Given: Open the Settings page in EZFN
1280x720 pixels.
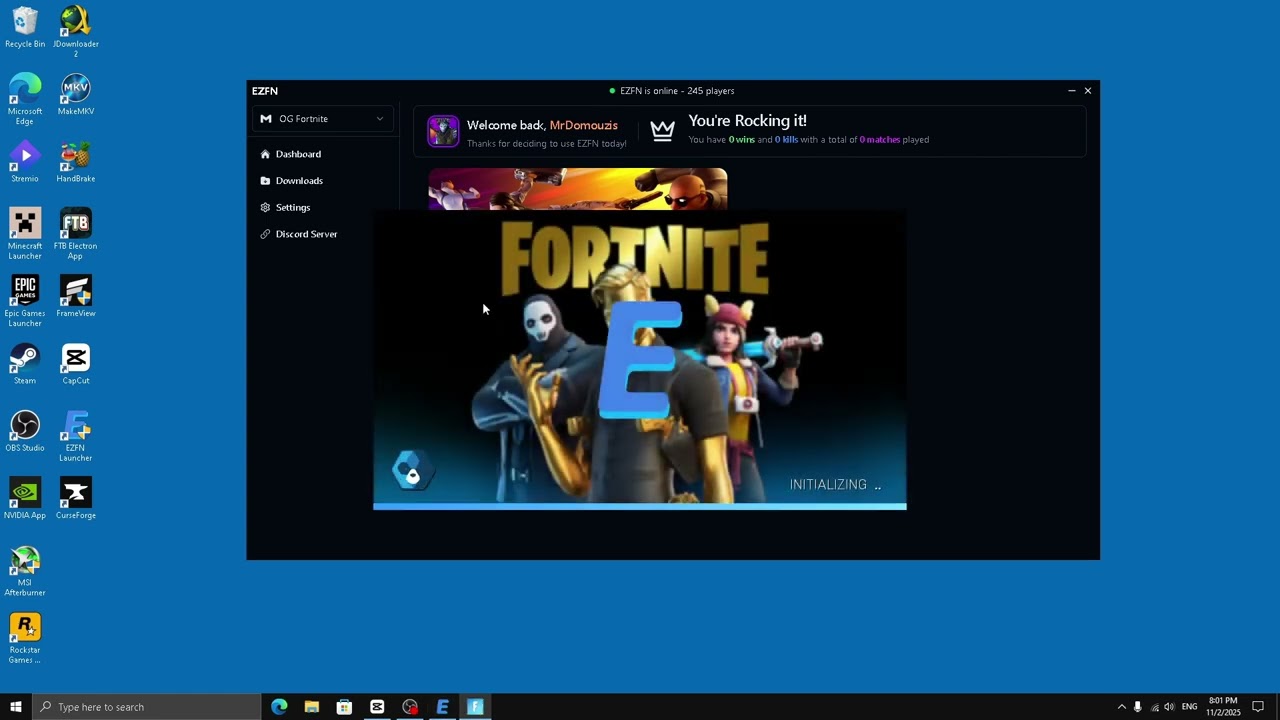Looking at the screenshot, I should coord(285,207).
